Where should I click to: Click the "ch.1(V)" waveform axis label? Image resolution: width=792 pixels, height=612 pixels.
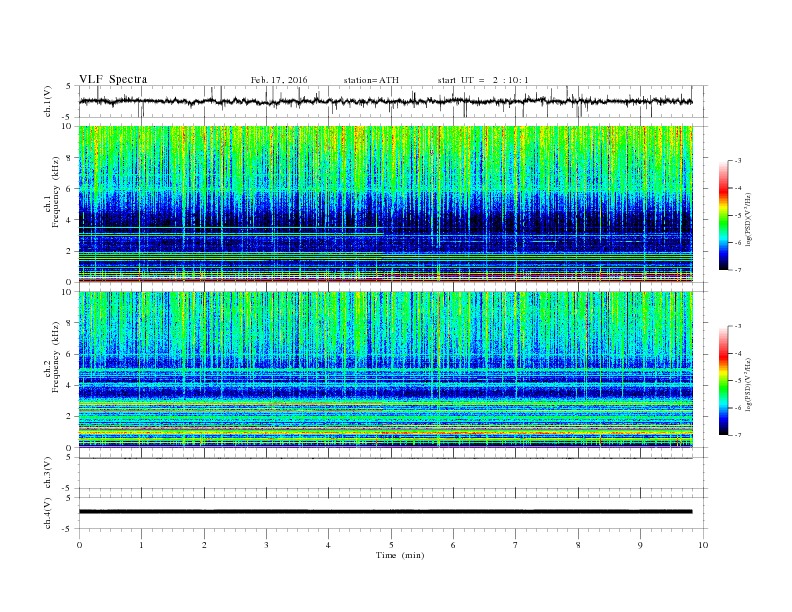tap(48, 101)
